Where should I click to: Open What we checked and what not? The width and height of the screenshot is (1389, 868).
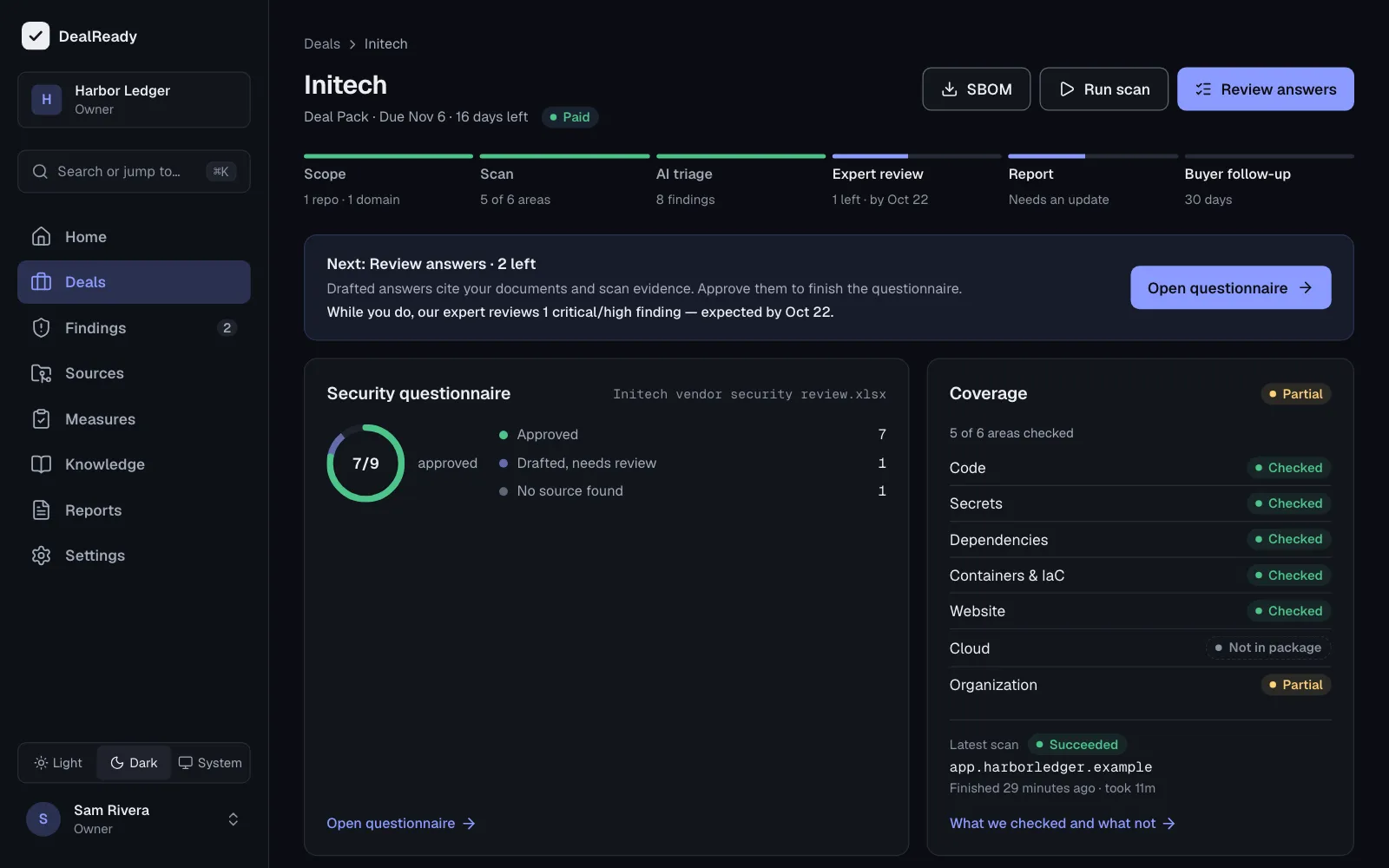click(1063, 823)
